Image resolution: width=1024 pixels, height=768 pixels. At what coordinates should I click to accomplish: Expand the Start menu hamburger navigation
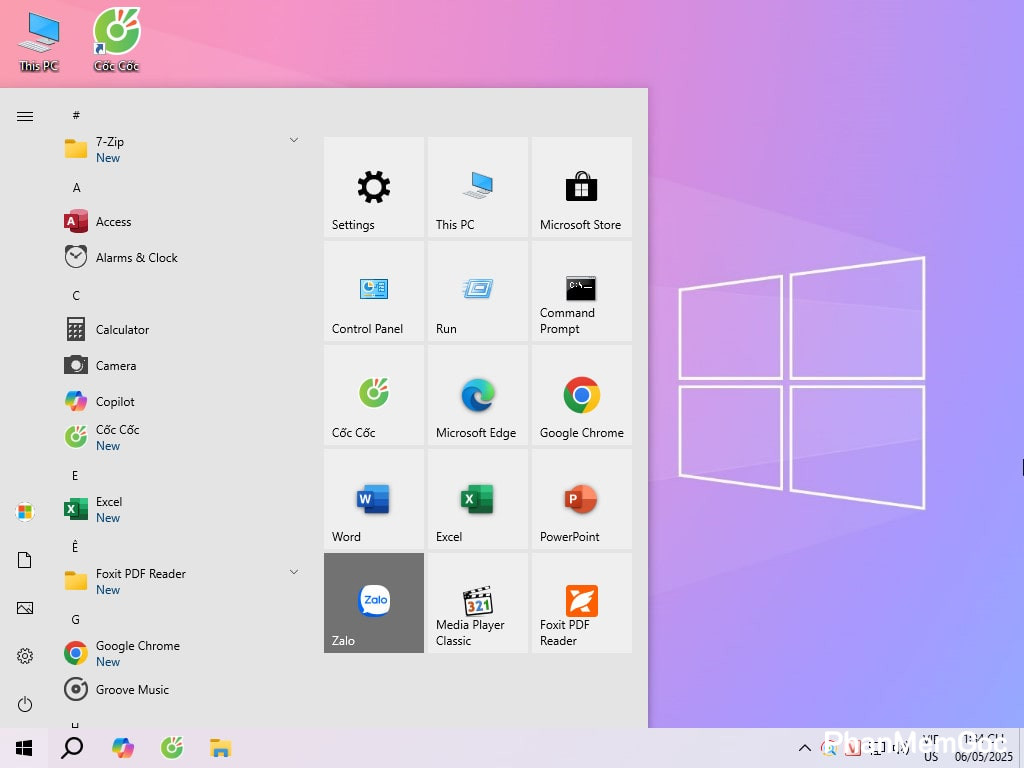coord(25,117)
